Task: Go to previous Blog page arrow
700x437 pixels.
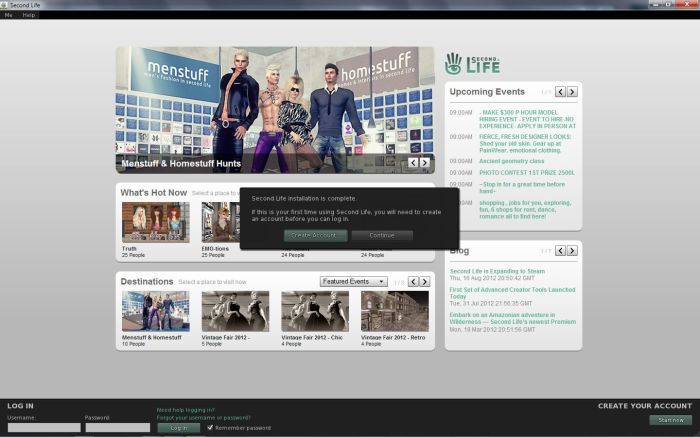Action: coord(561,250)
